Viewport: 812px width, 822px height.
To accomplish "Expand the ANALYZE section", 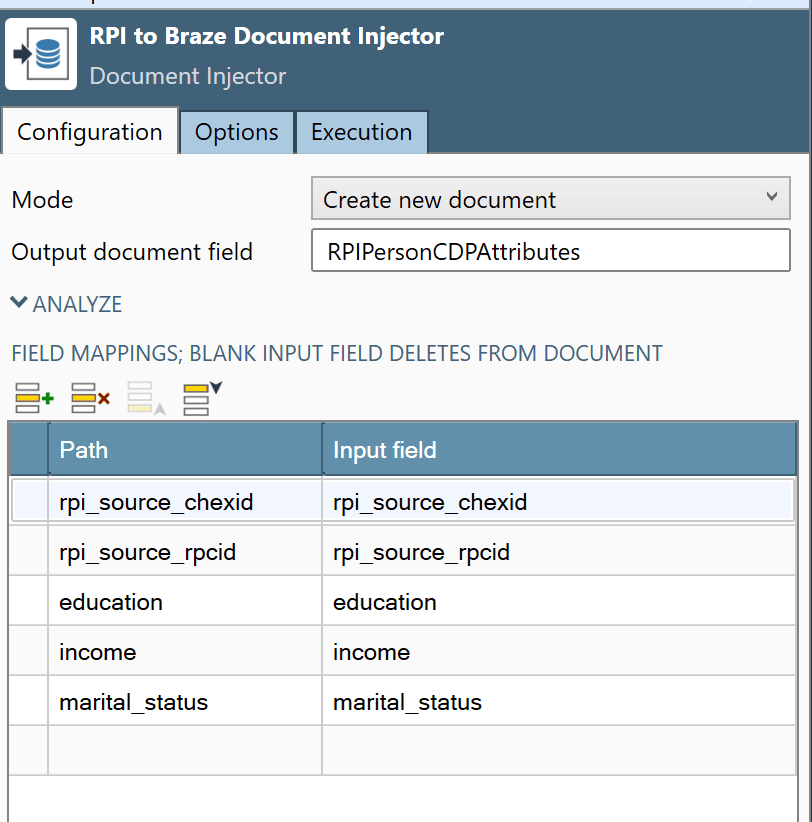I will pyautogui.click(x=66, y=304).
